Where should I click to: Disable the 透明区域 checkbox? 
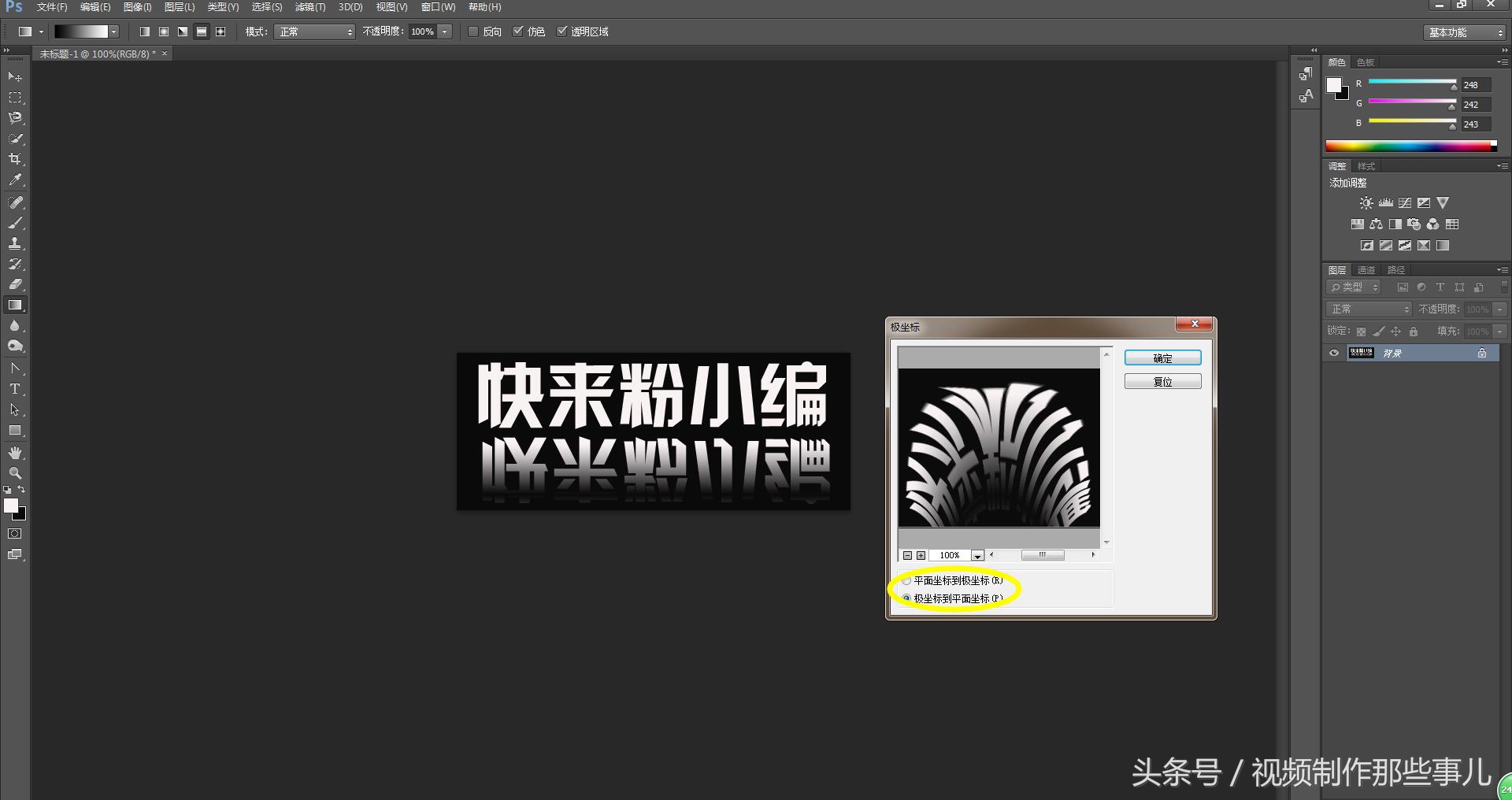click(x=562, y=31)
